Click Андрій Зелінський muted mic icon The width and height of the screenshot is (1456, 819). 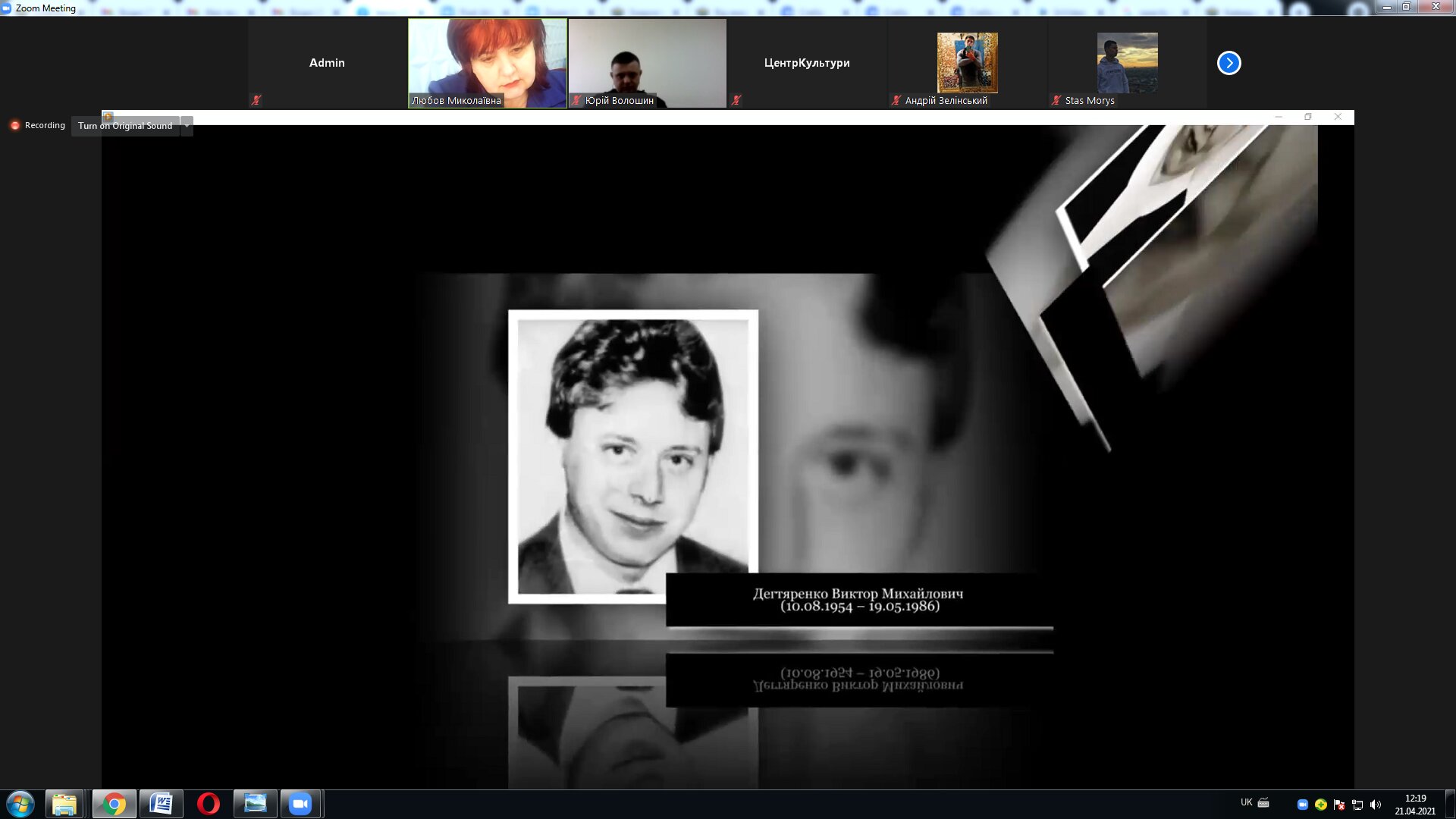[x=896, y=100]
